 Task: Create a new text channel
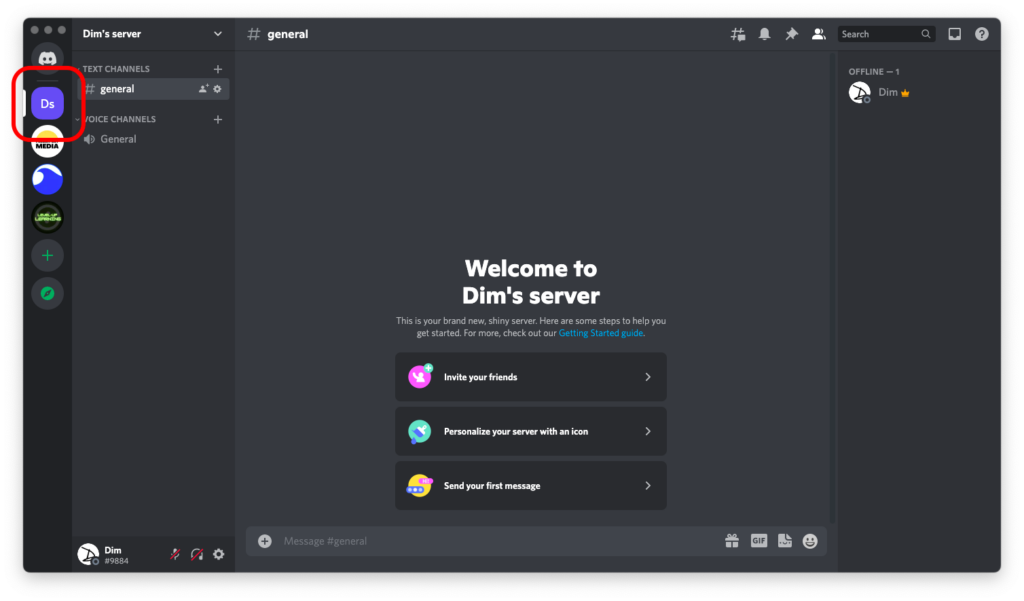[217, 69]
